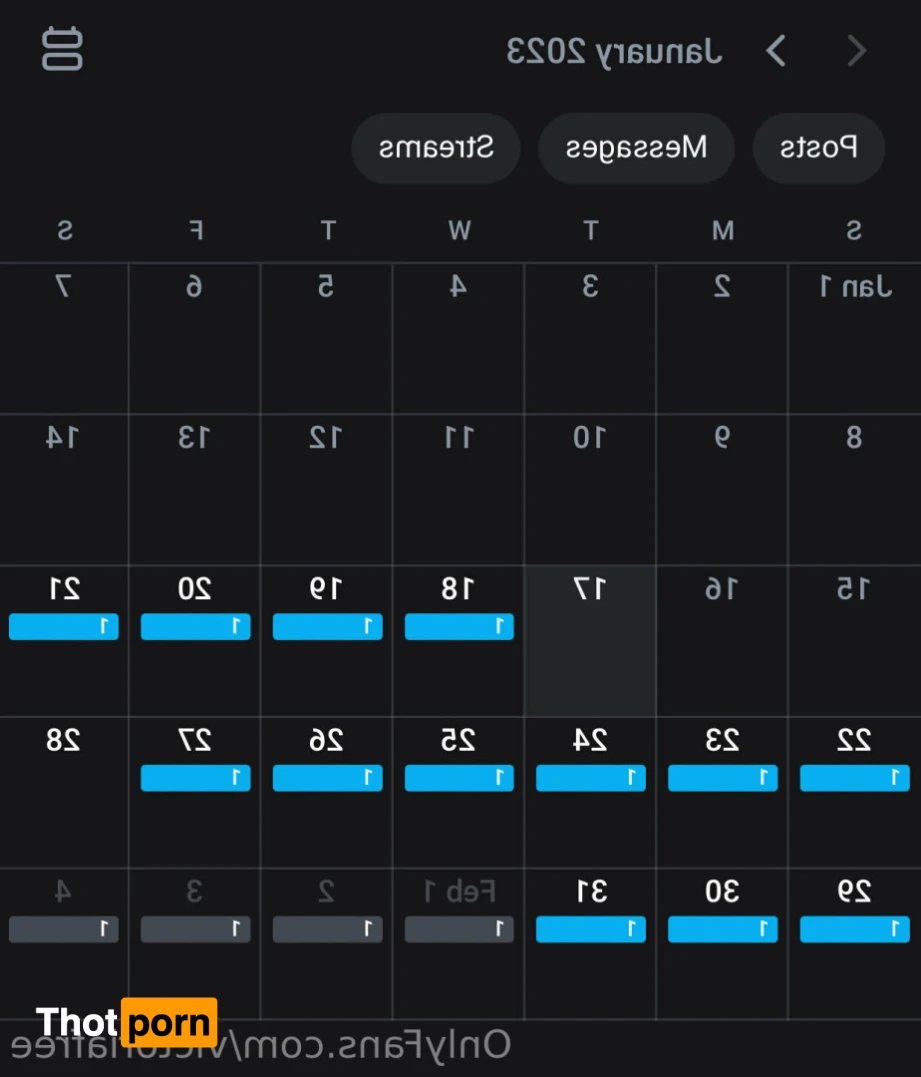Select the highlighted day 17 cell
Screen dimensions: 921x1077
pyautogui.click(x=590, y=640)
